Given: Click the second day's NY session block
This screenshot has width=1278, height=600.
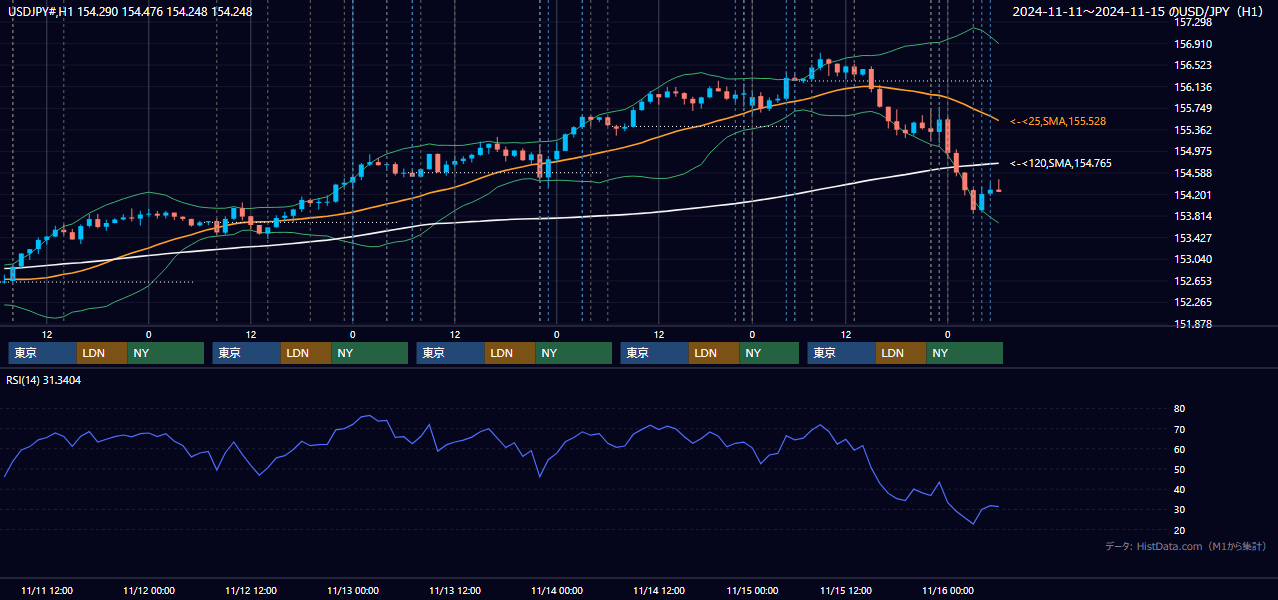Looking at the screenshot, I should (370, 353).
